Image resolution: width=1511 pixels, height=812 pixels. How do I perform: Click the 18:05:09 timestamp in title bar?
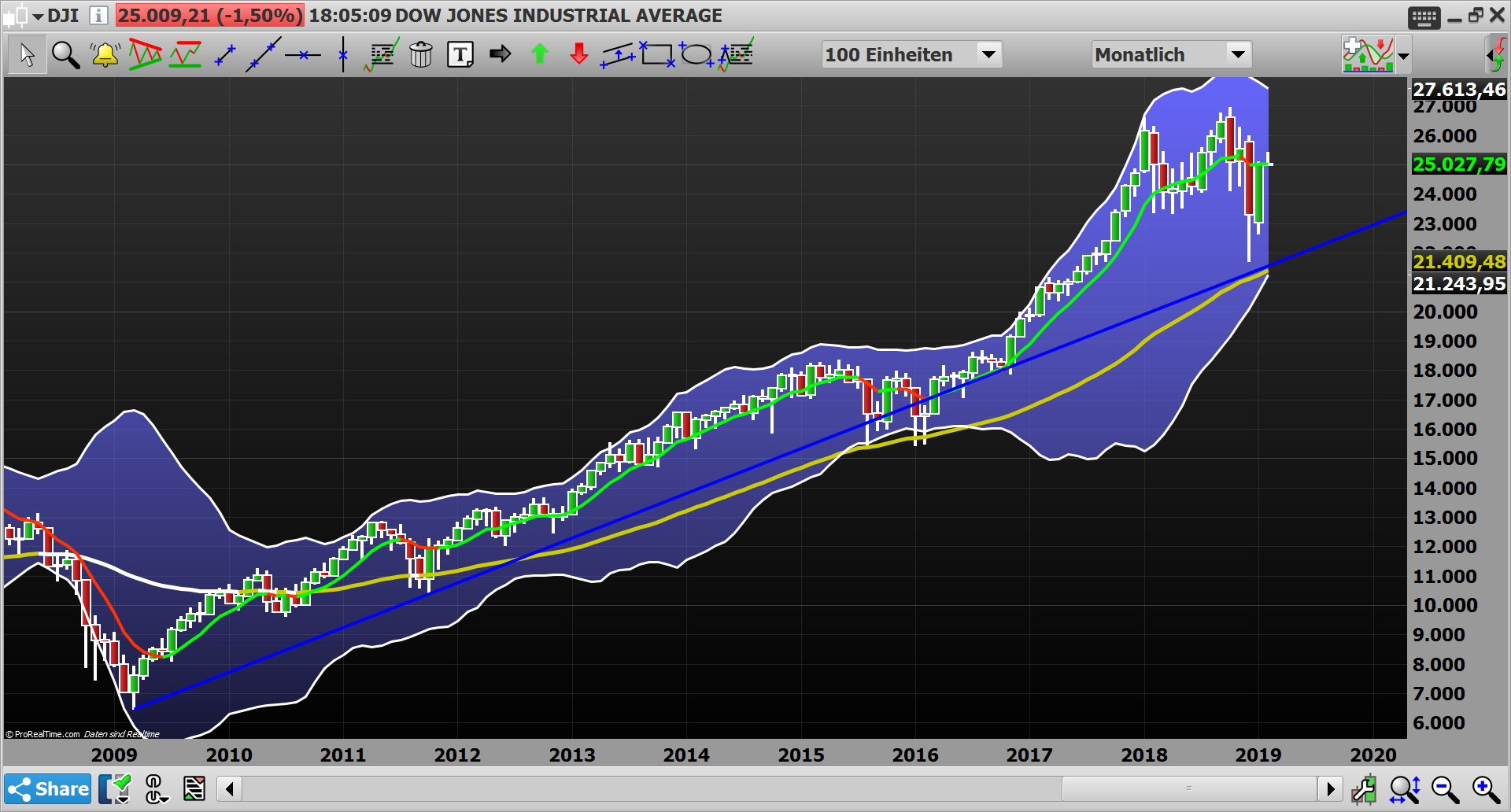tap(349, 16)
